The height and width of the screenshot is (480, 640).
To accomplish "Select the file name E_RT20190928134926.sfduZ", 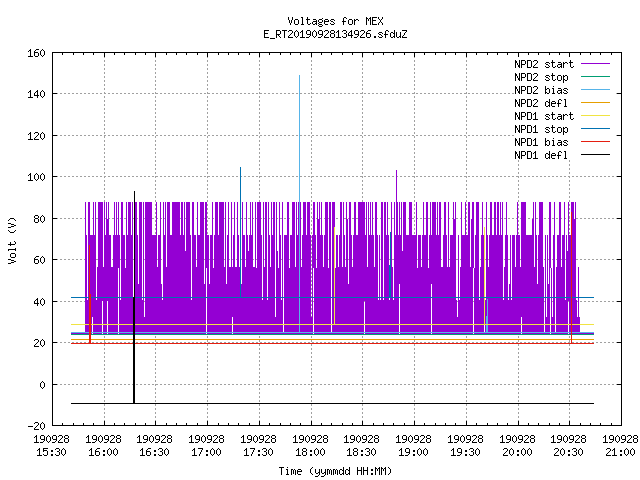I will 335,34.
